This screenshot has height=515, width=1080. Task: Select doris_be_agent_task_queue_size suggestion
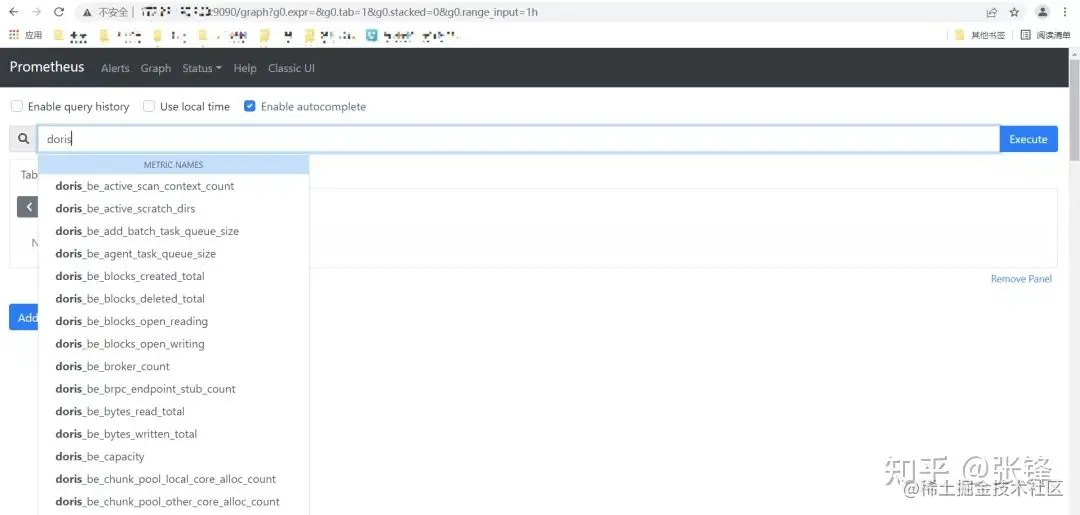pyautogui.click(x=174, y=253)
